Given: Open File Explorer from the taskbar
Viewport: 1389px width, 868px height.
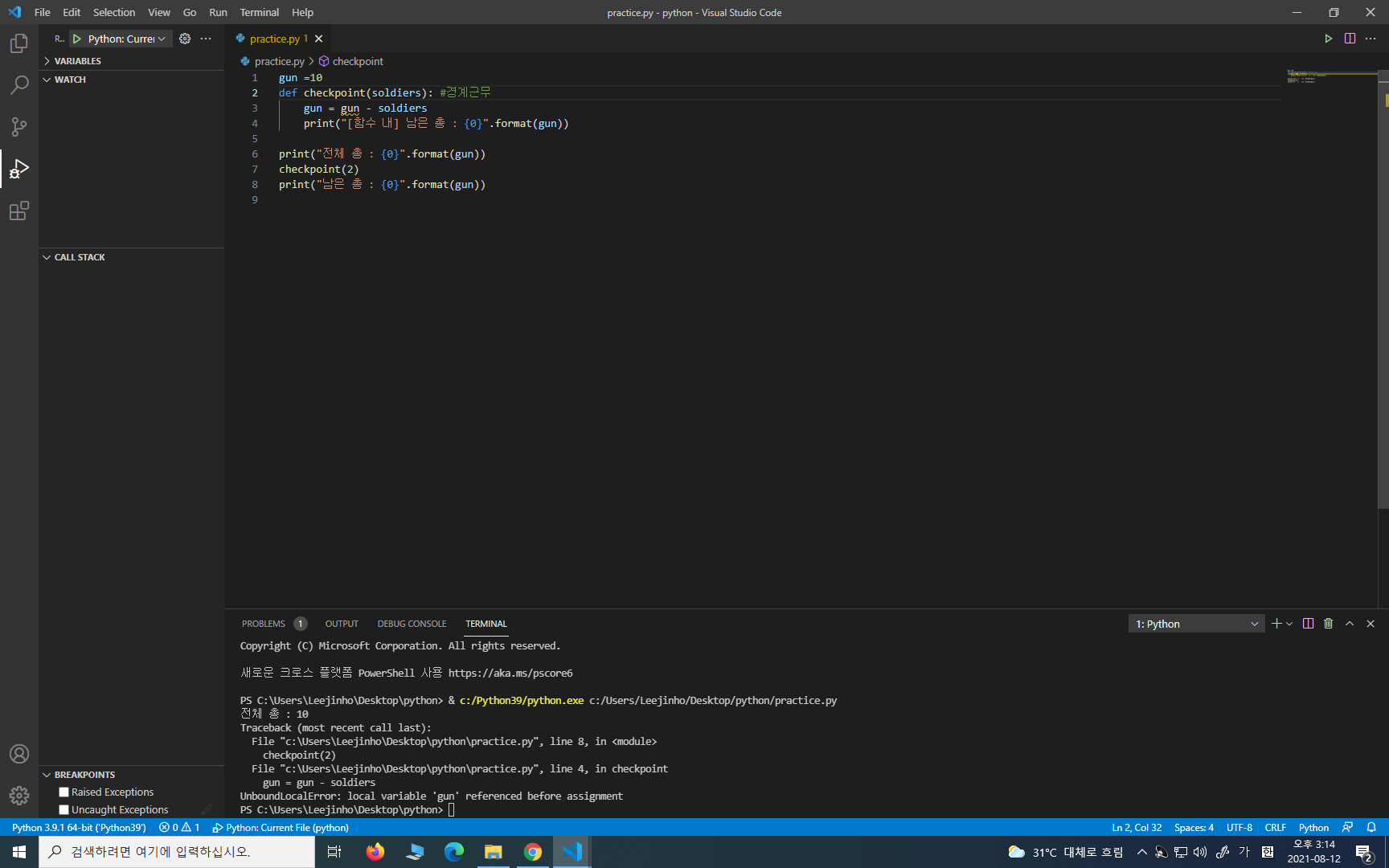Looking at the screenshot, I should pyautogui.click(x=494, y=852).
